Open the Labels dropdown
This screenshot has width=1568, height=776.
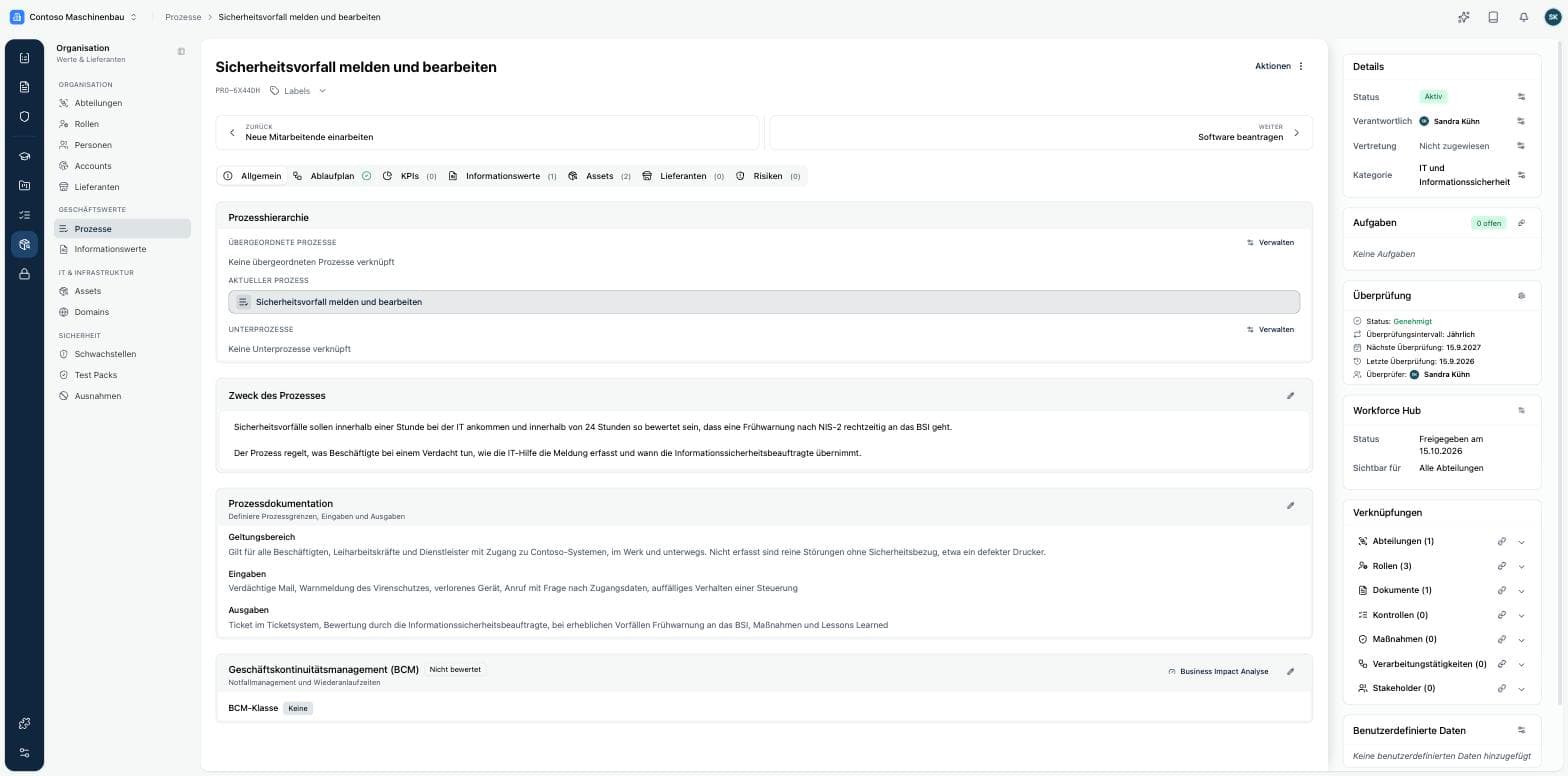(x=298, y=91)
